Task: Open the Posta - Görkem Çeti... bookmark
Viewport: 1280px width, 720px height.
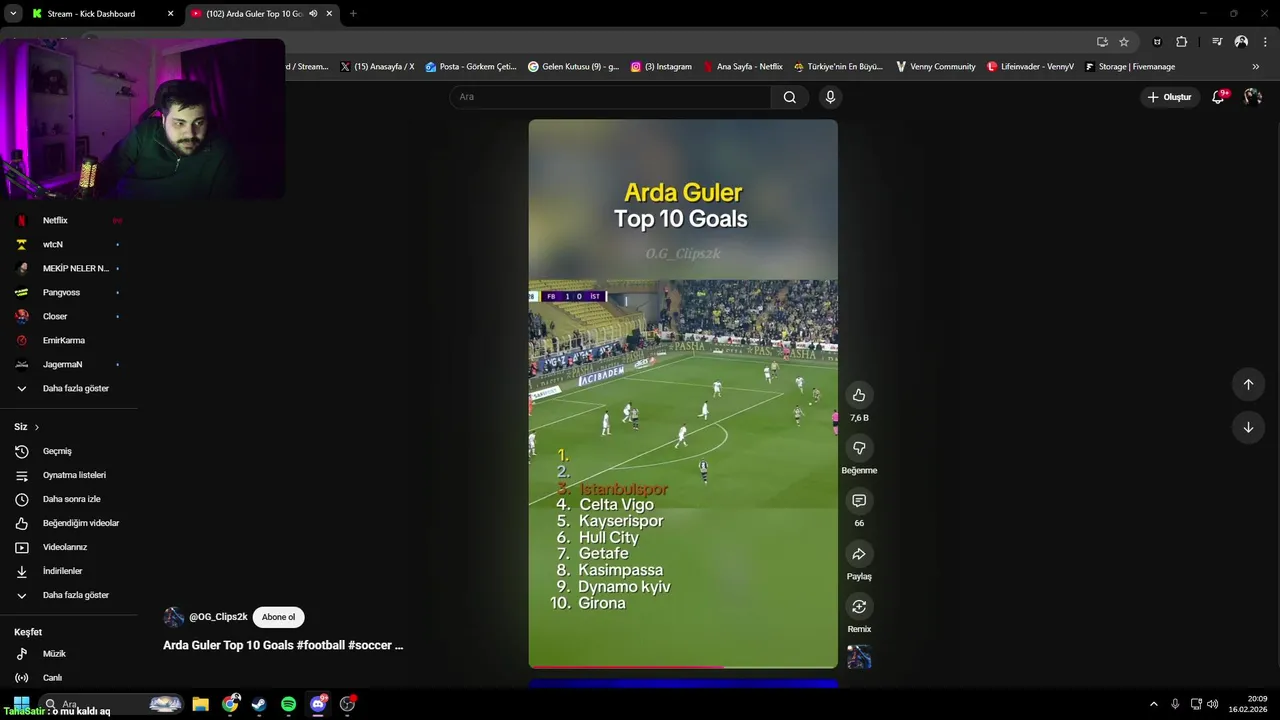Action: (471, 67)
